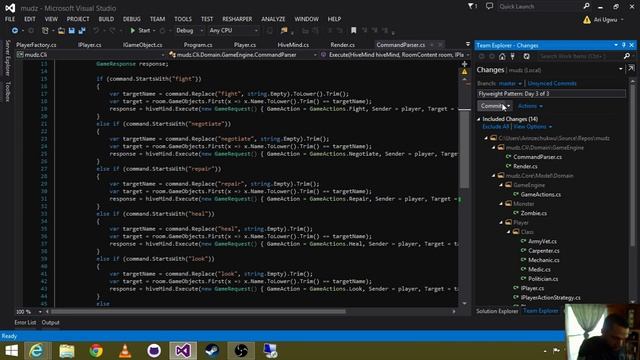The height and width of the screenshot is (360, 640).
Task: Open the View Options dropdown link
Action: (x=533, y=127)
